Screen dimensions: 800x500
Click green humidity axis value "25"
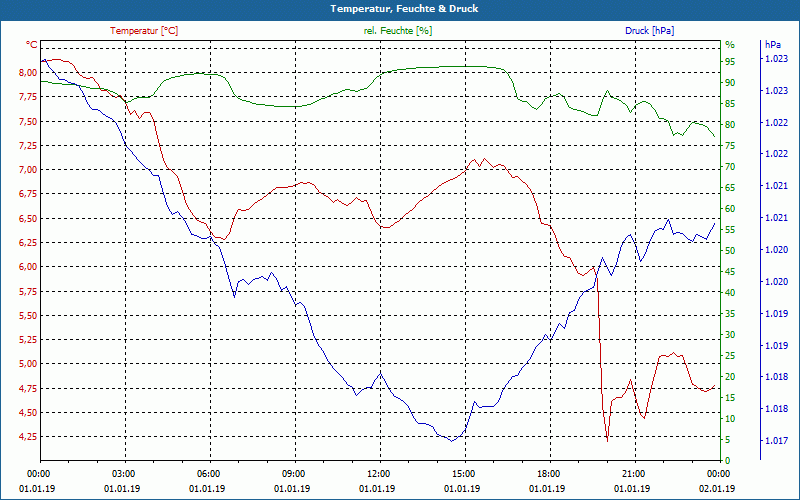tap(730, 356)
